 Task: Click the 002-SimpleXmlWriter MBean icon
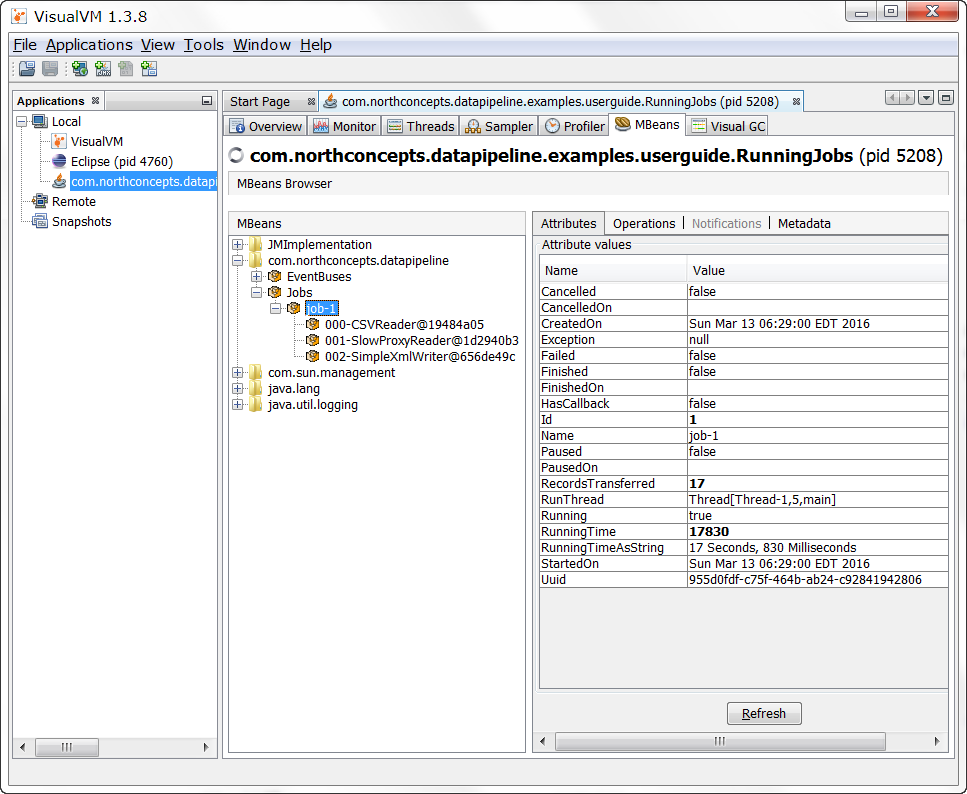click(313, 356)
